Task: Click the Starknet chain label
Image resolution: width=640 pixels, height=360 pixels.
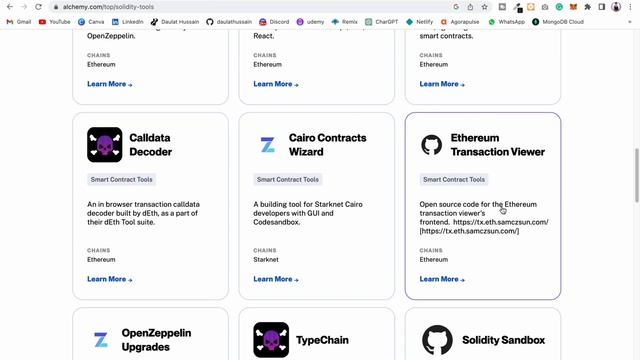Action: coord(266,260)
